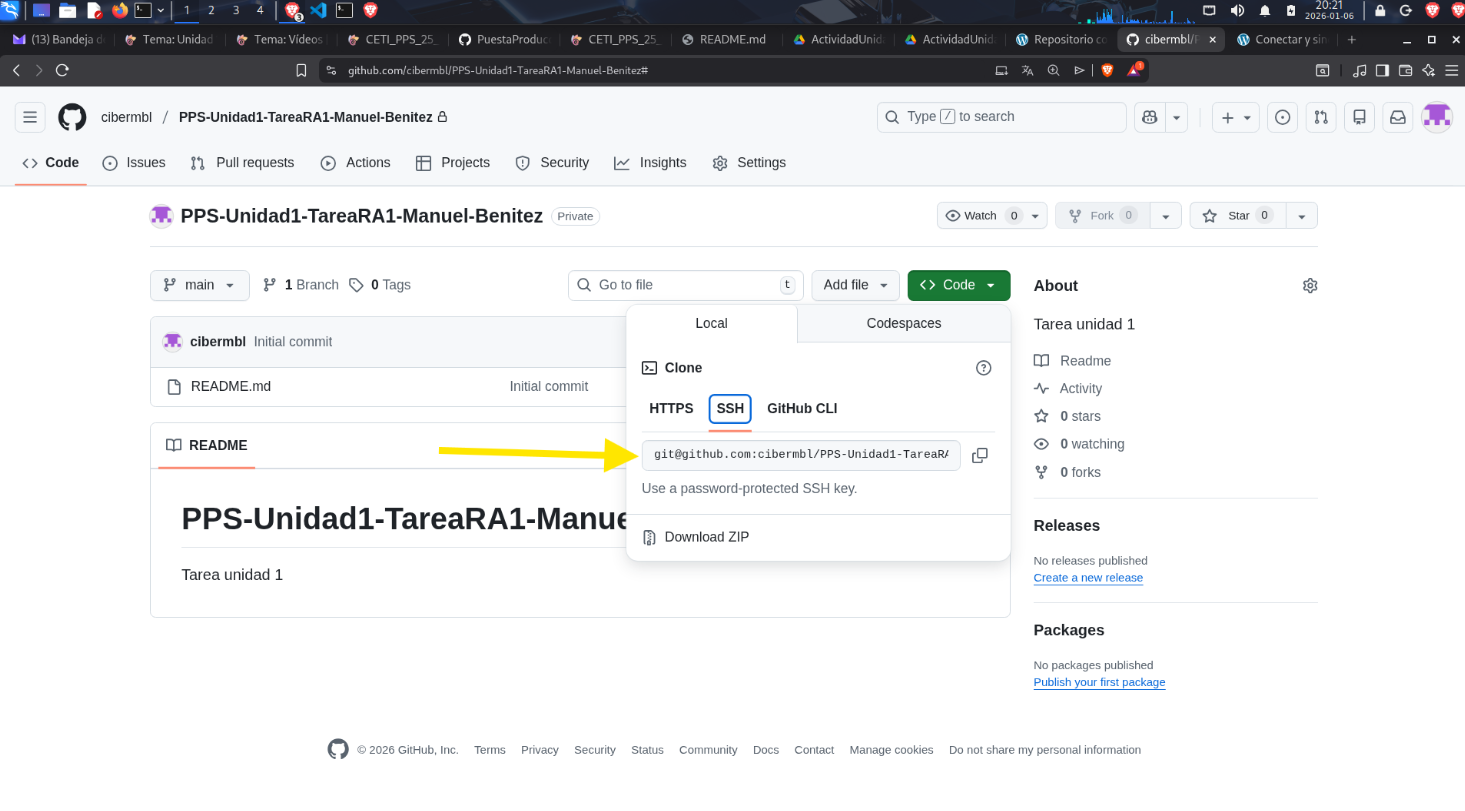Open the volume control in system tray

pyautogui.click(x=1237, y=10)
